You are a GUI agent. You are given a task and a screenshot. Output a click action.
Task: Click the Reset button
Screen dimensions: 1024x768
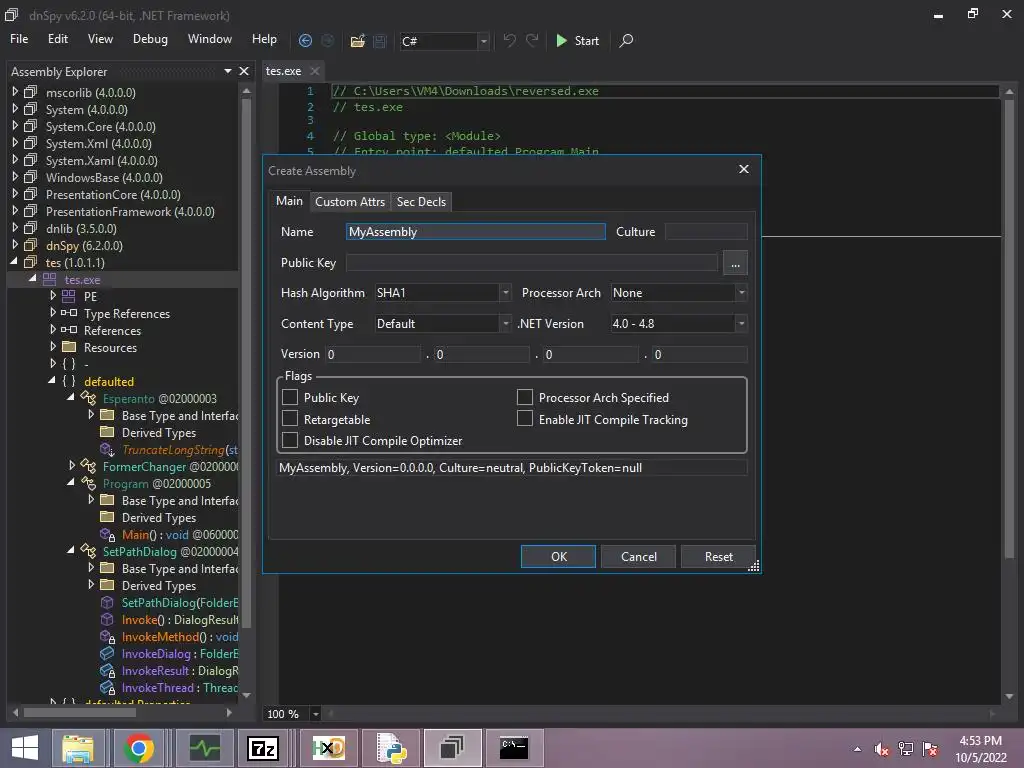[718, 556]
